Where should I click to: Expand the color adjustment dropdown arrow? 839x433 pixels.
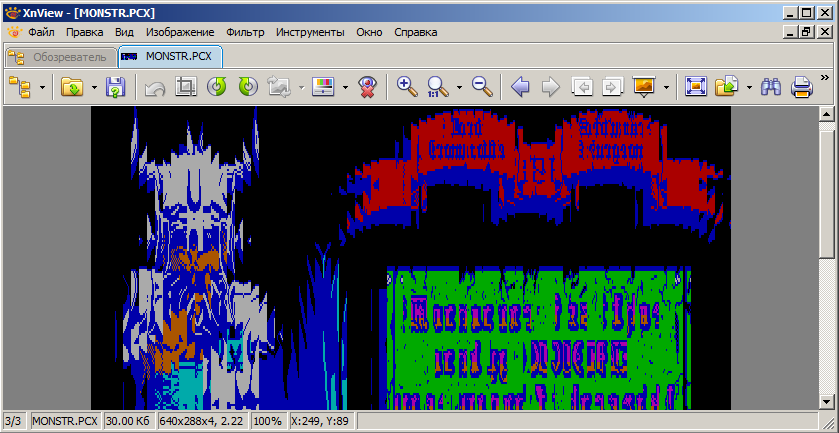[345, 87]
